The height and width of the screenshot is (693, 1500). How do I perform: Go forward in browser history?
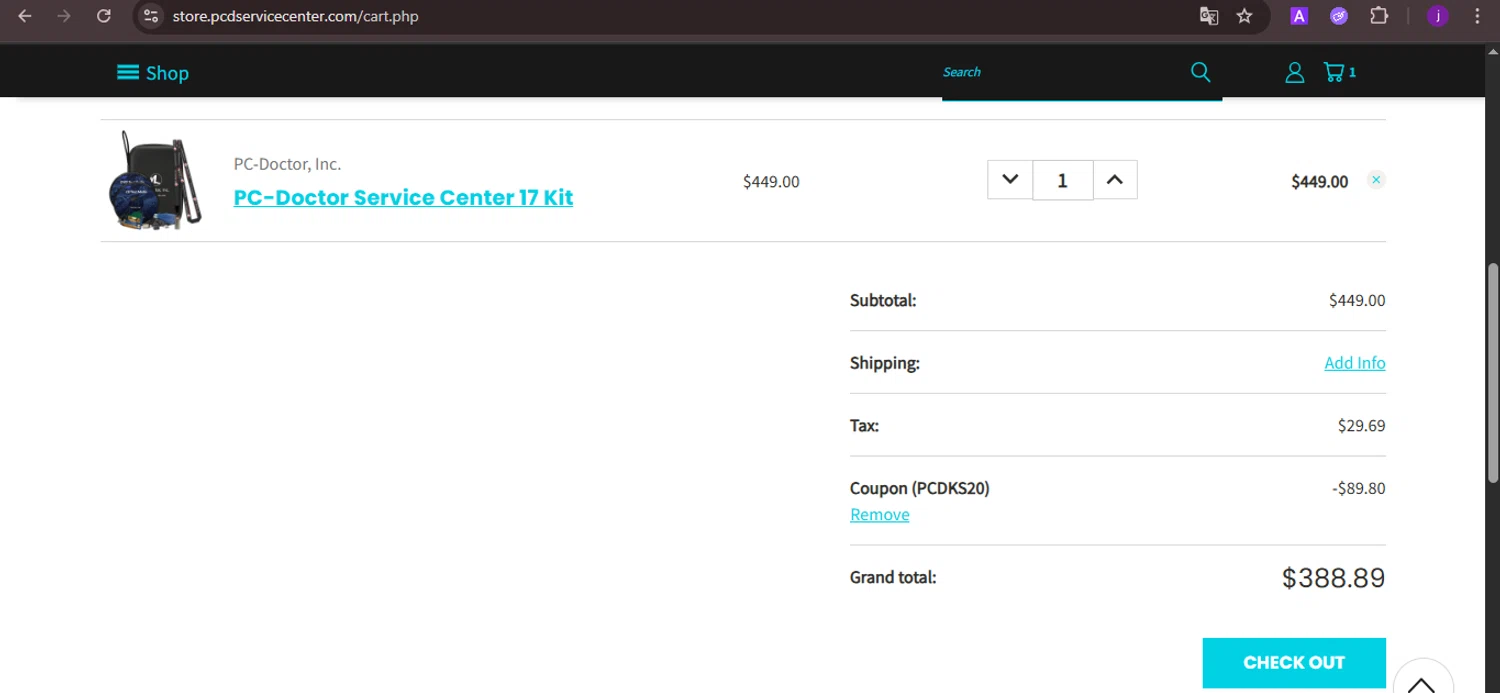coord(64,16)
